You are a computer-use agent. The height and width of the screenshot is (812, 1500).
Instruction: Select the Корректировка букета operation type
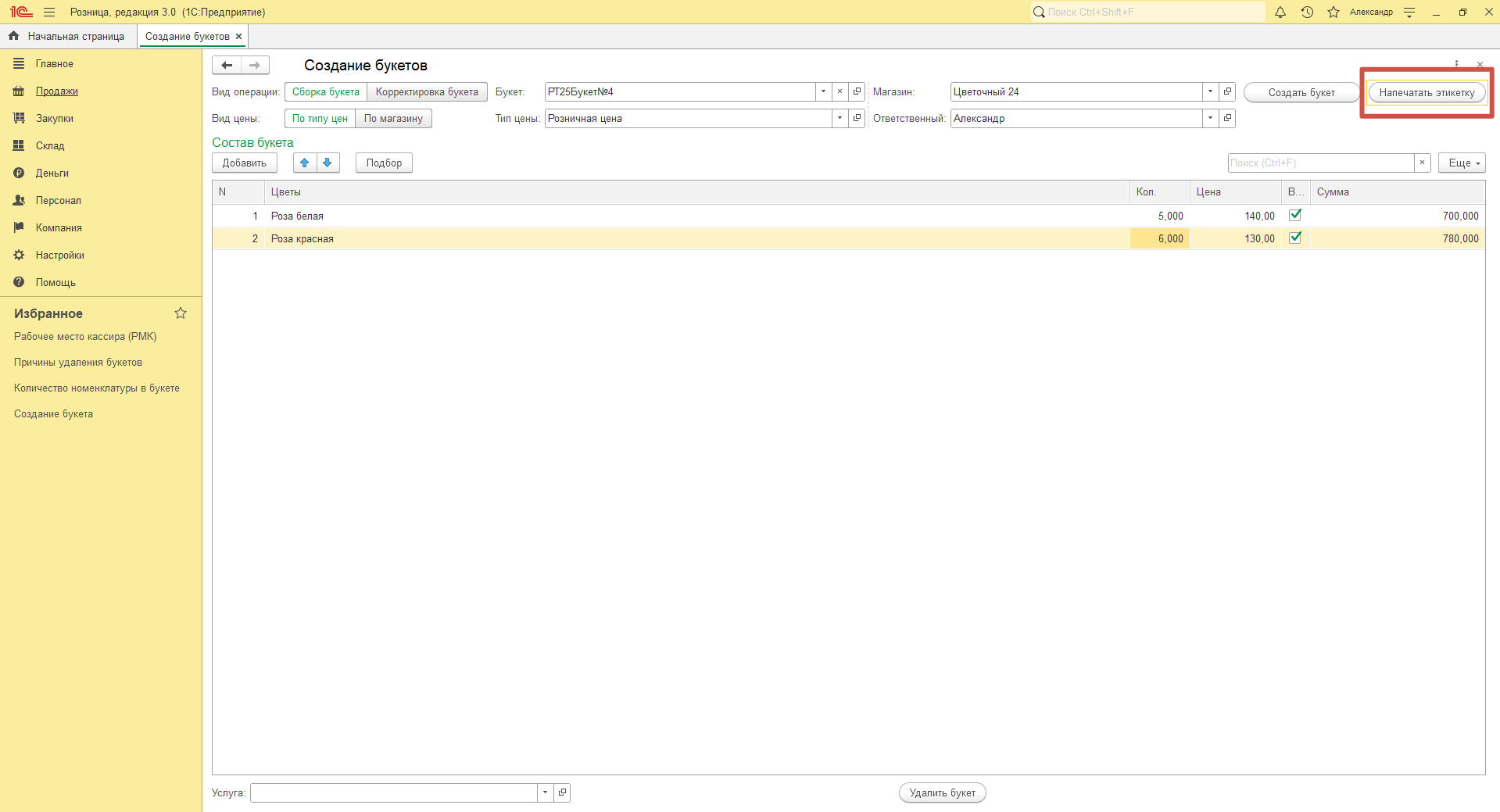427,92
